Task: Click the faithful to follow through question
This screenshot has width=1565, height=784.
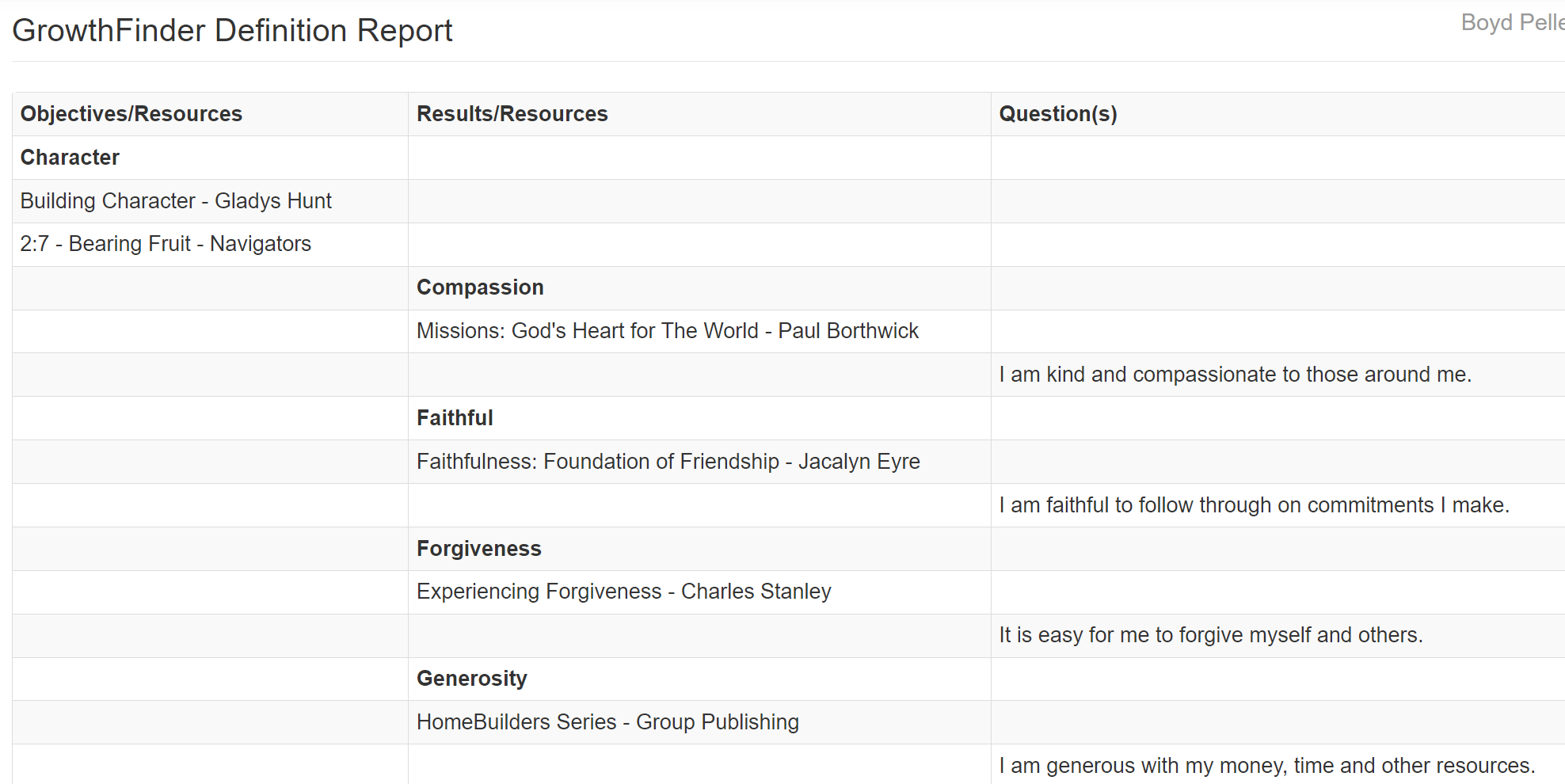Action: click(x=1255, y=505)
